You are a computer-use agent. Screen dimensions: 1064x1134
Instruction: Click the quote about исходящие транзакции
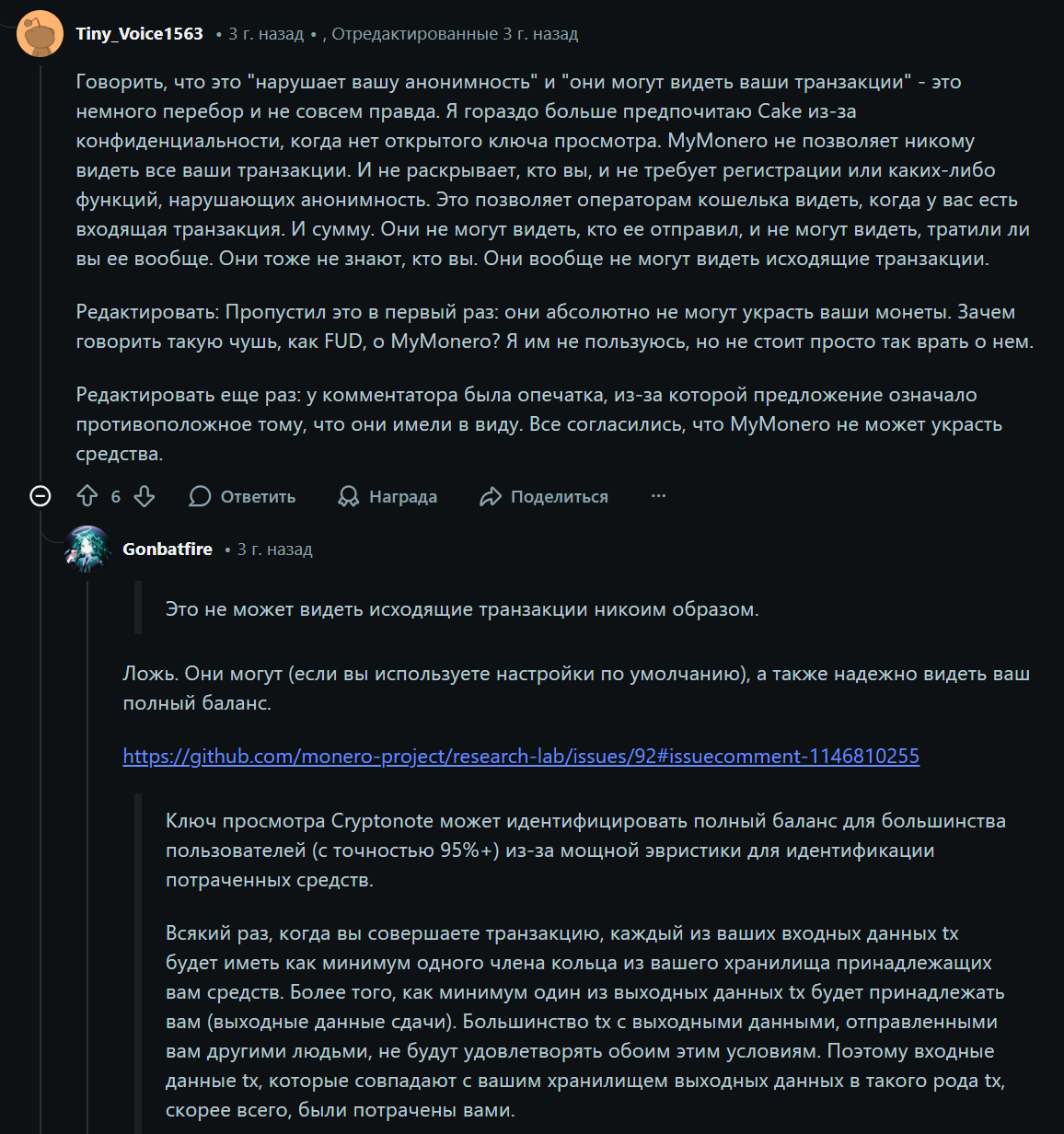tap(462, 609)
